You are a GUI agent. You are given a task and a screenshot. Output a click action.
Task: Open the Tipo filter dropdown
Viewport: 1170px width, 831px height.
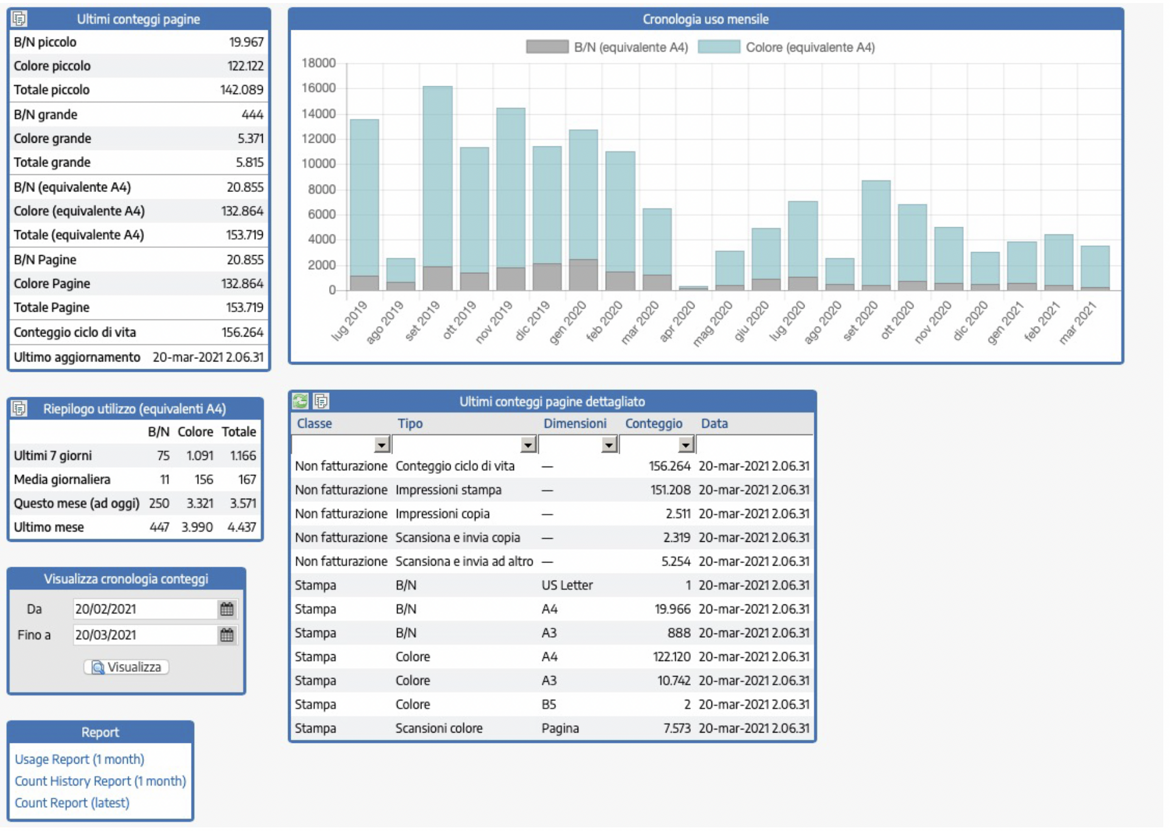click(528, 445)
